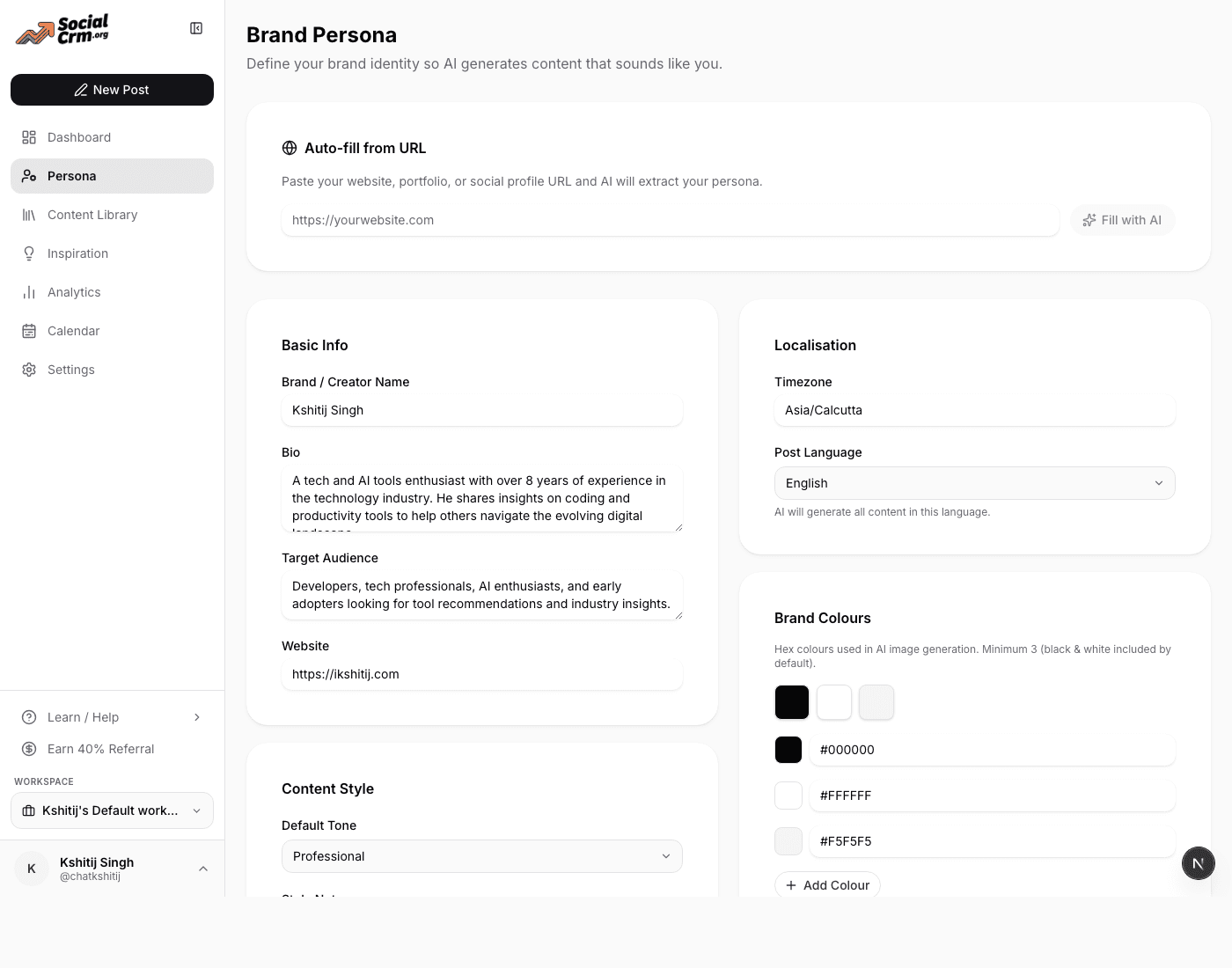Screen dimensions: 1232x968
Task: Click the SocialCRM logo
Action: point(62,29)
